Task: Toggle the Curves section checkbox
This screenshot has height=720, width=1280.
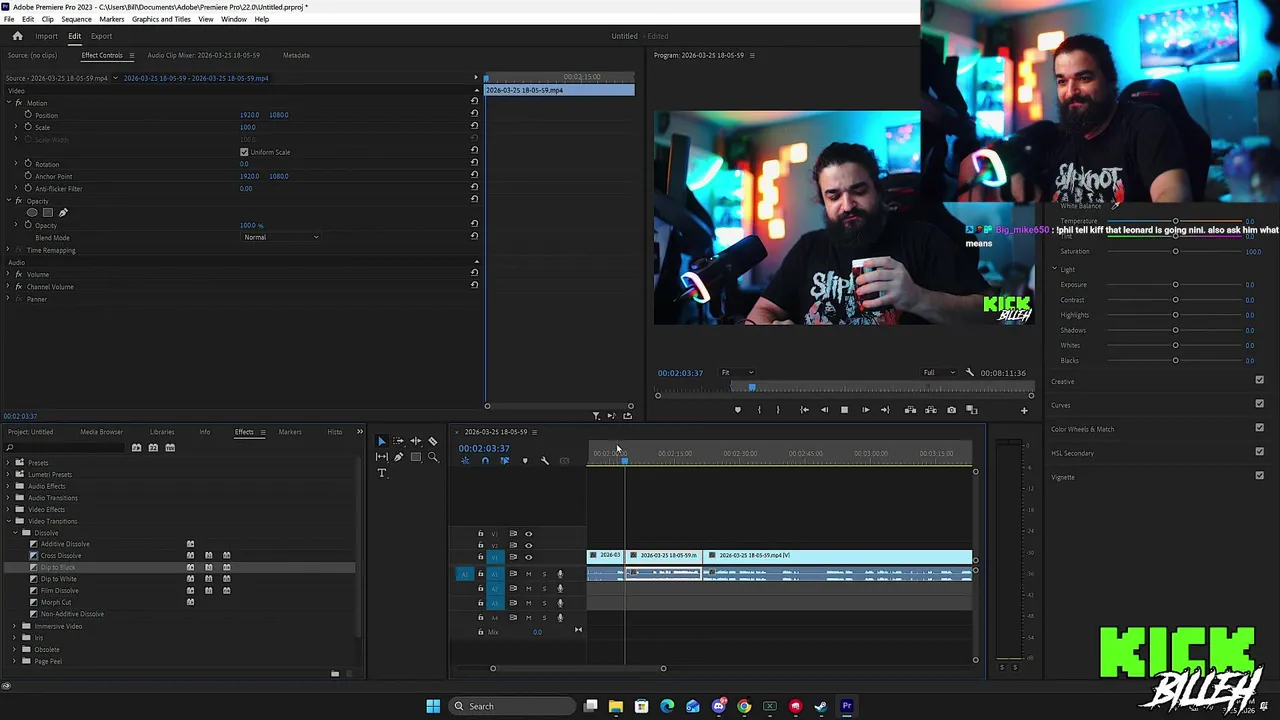Action: coord(1259,405)
